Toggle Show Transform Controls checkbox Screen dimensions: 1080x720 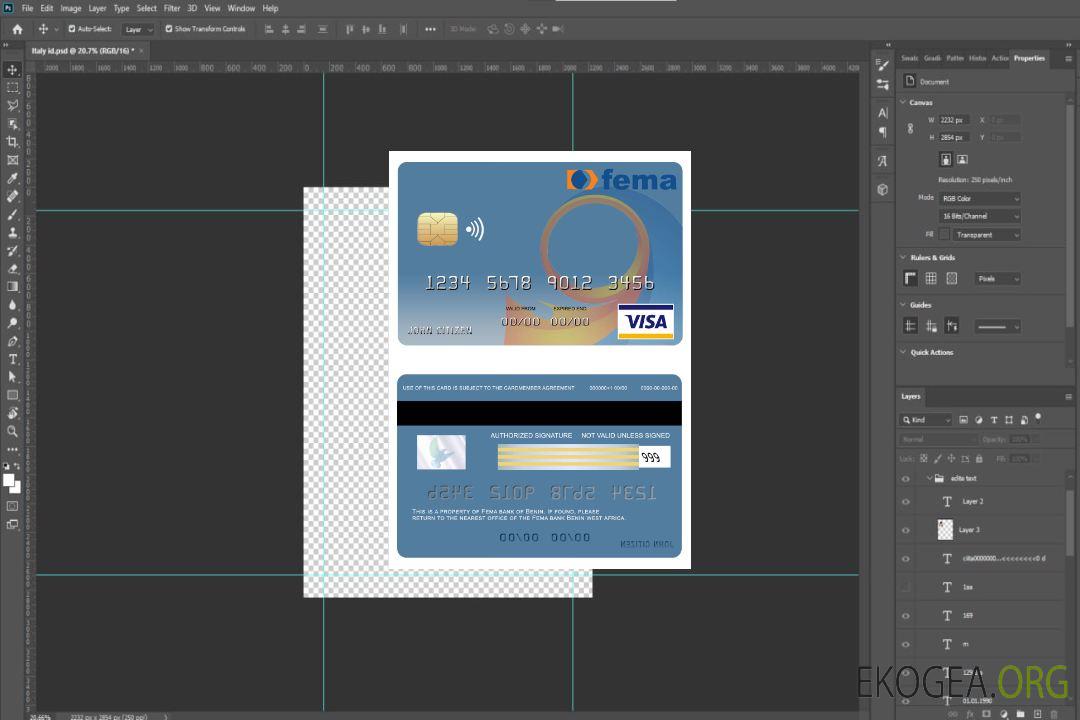click(169, 29)
